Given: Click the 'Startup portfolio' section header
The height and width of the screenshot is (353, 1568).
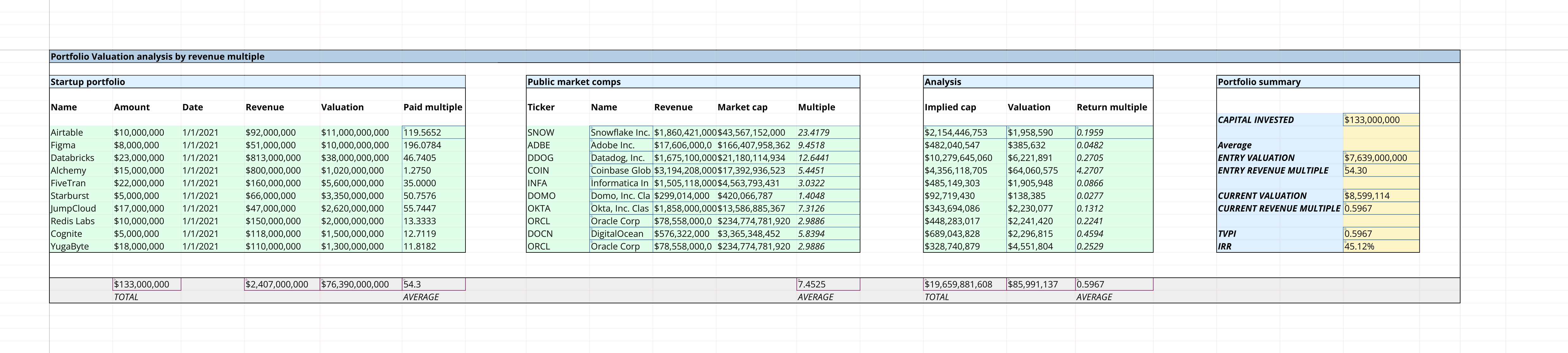Looking at the screenshot, I should [257, 82].
